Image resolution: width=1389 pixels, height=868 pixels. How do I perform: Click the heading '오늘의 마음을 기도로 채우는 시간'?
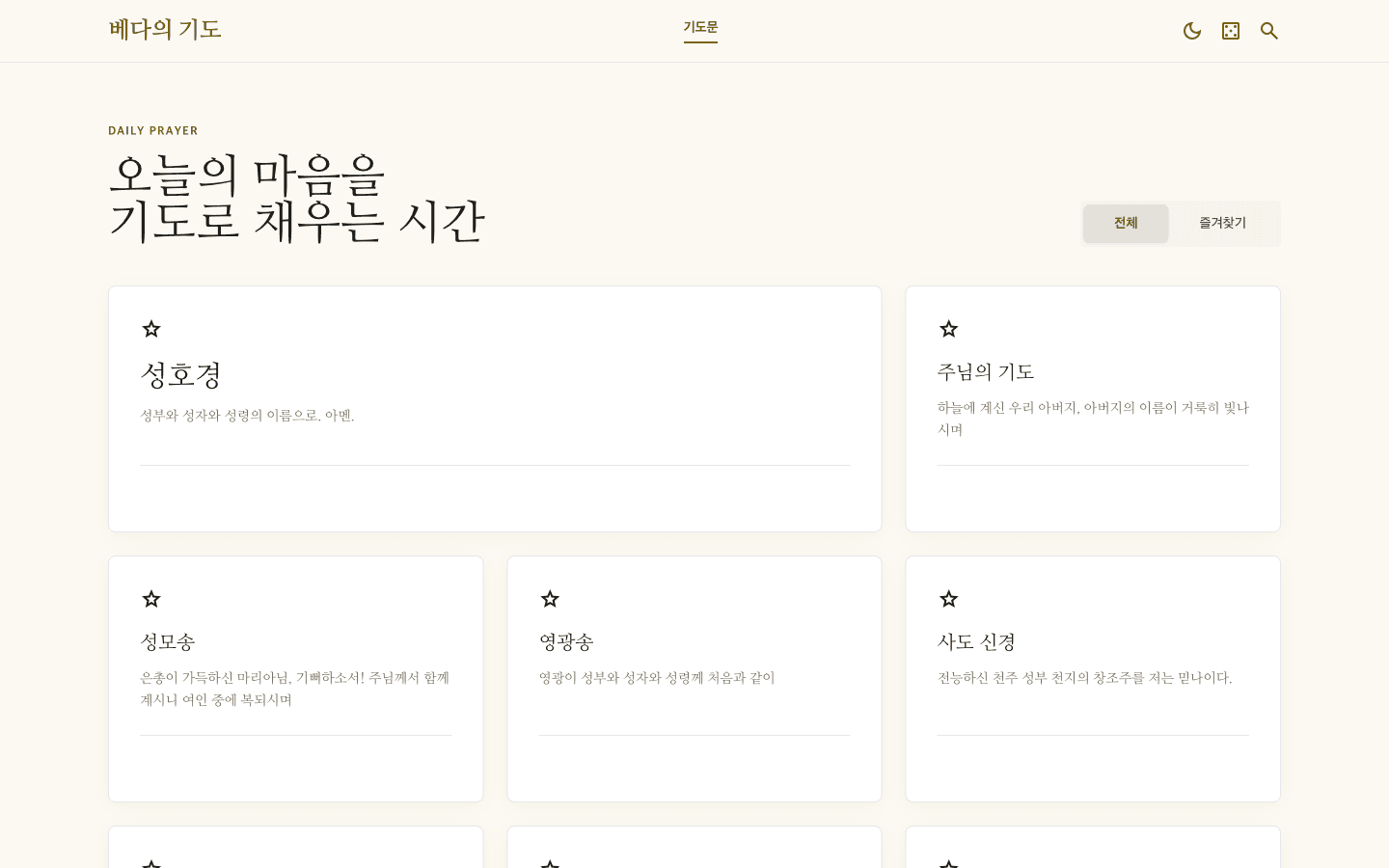tap(296, 198)
